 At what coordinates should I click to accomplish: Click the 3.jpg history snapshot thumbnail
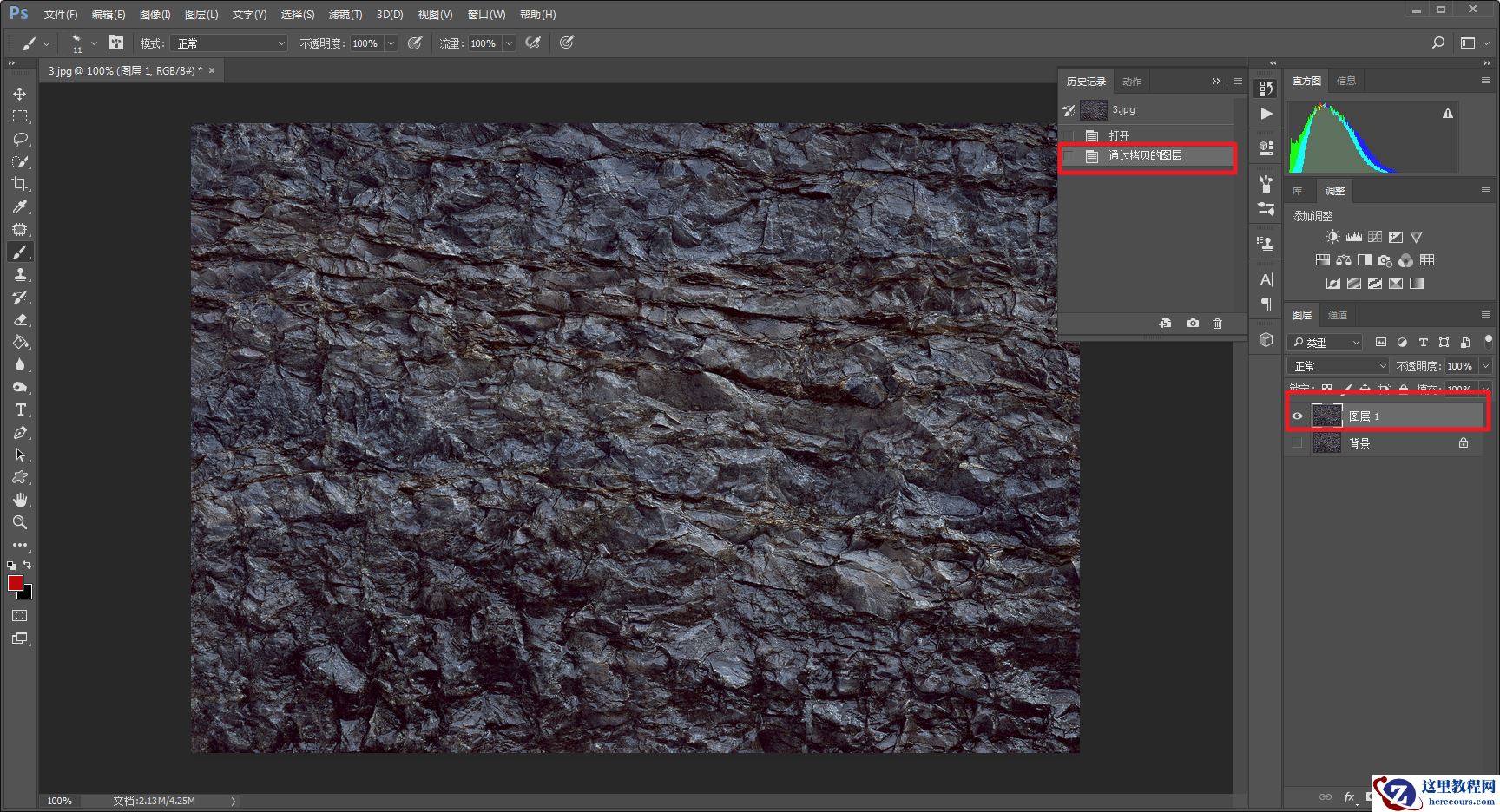click(x=1093, y=110)
